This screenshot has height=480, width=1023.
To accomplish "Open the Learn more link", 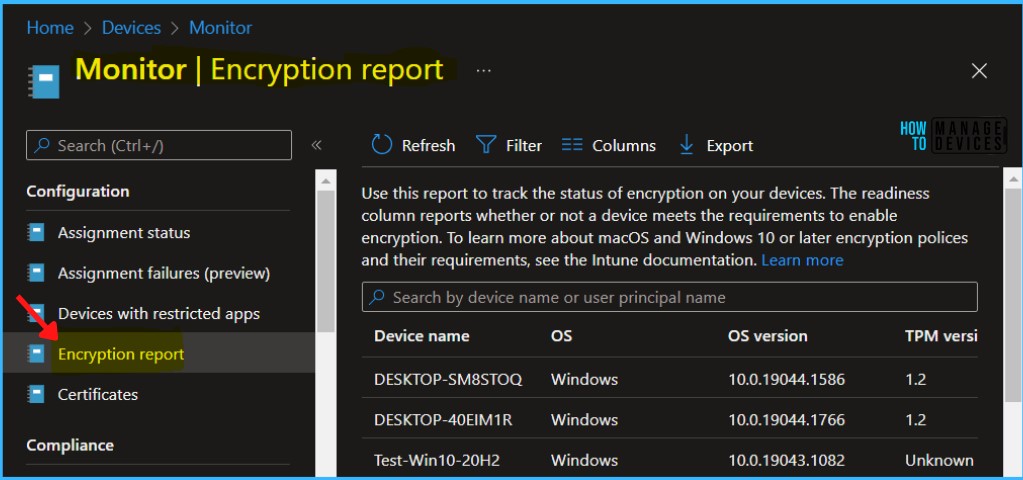I will (x=802, y=260).
